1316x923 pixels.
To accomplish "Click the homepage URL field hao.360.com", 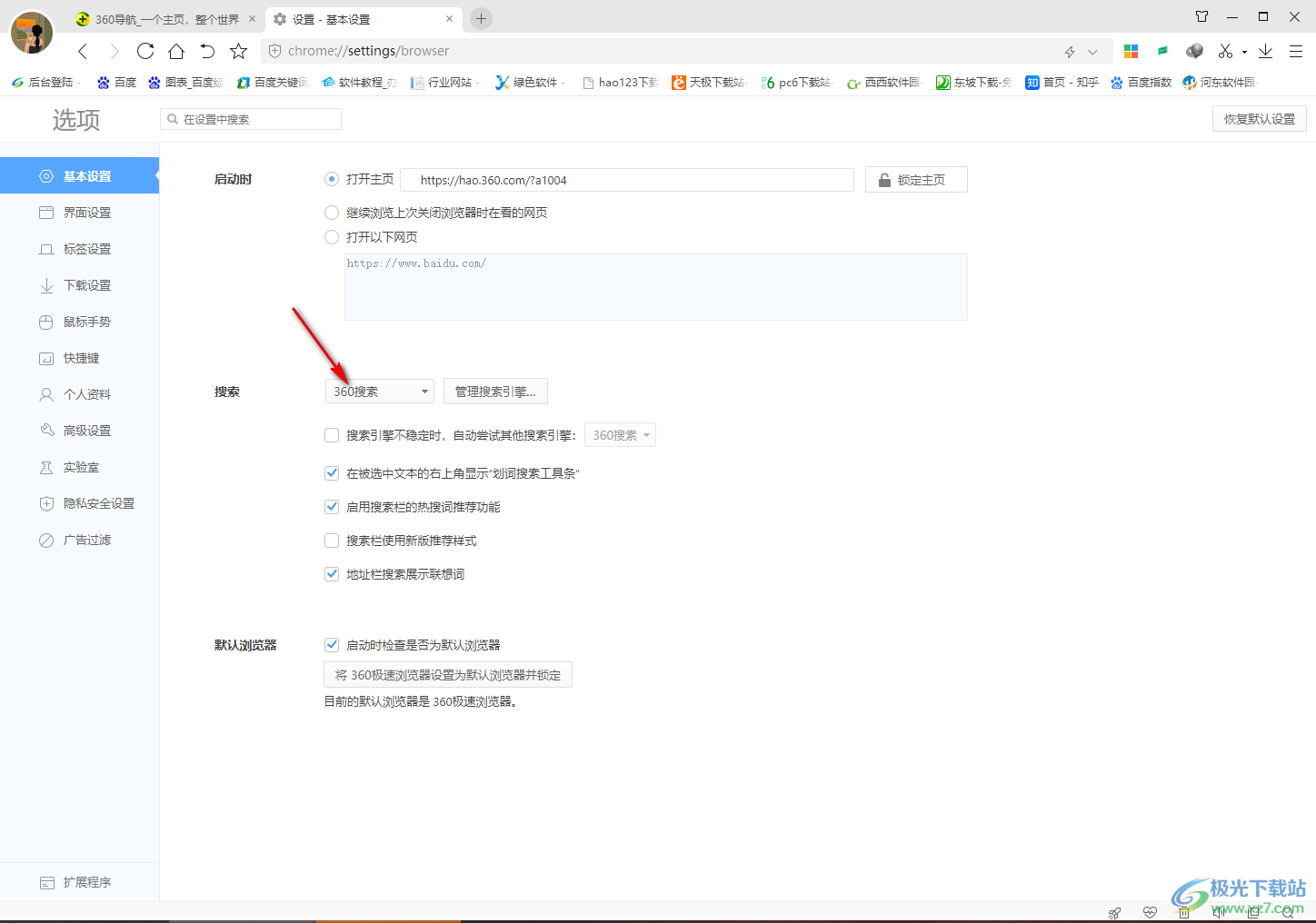I will click(627, 180).
